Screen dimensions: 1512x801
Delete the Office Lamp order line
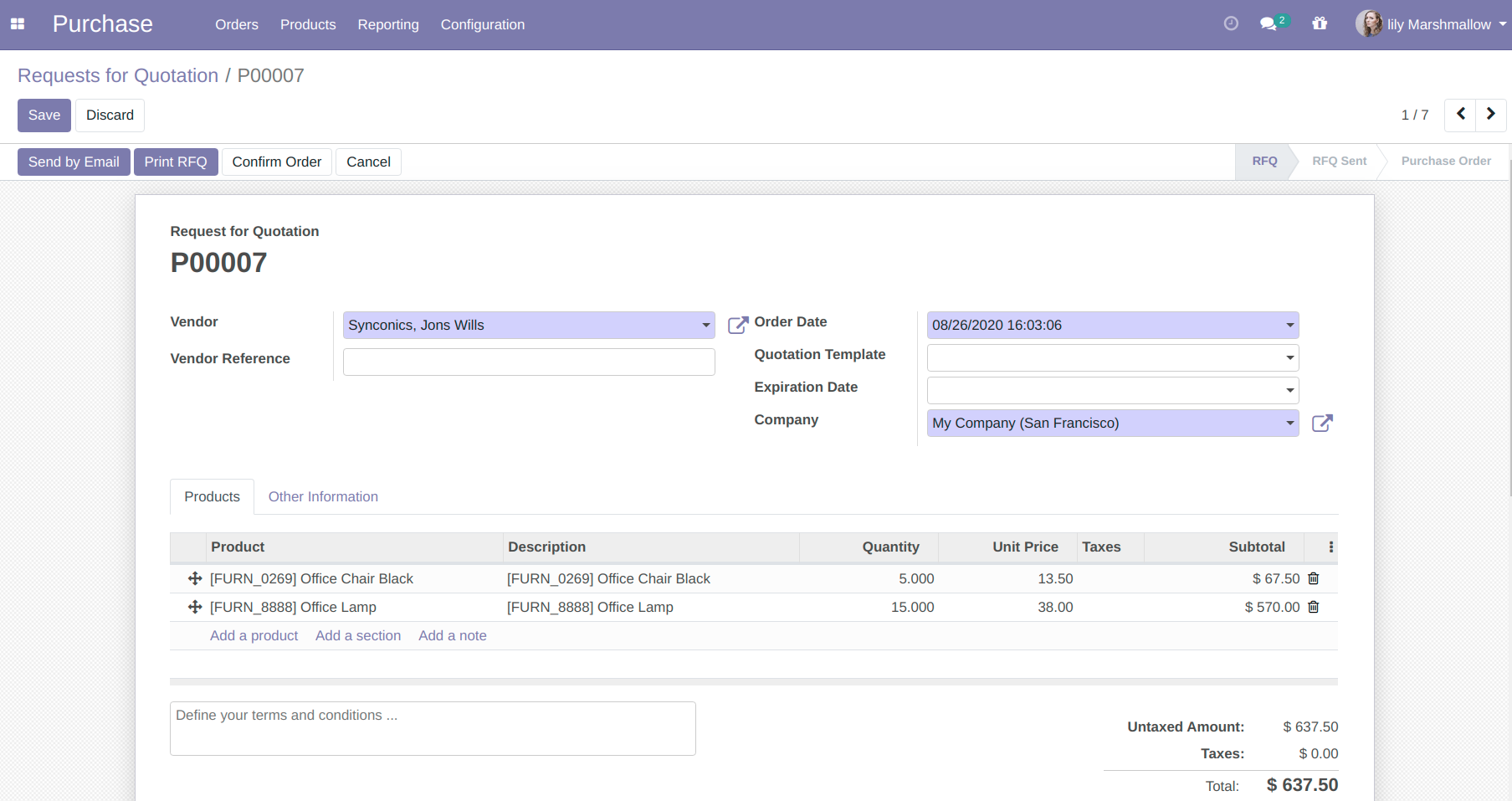[x=1314, y=607]
